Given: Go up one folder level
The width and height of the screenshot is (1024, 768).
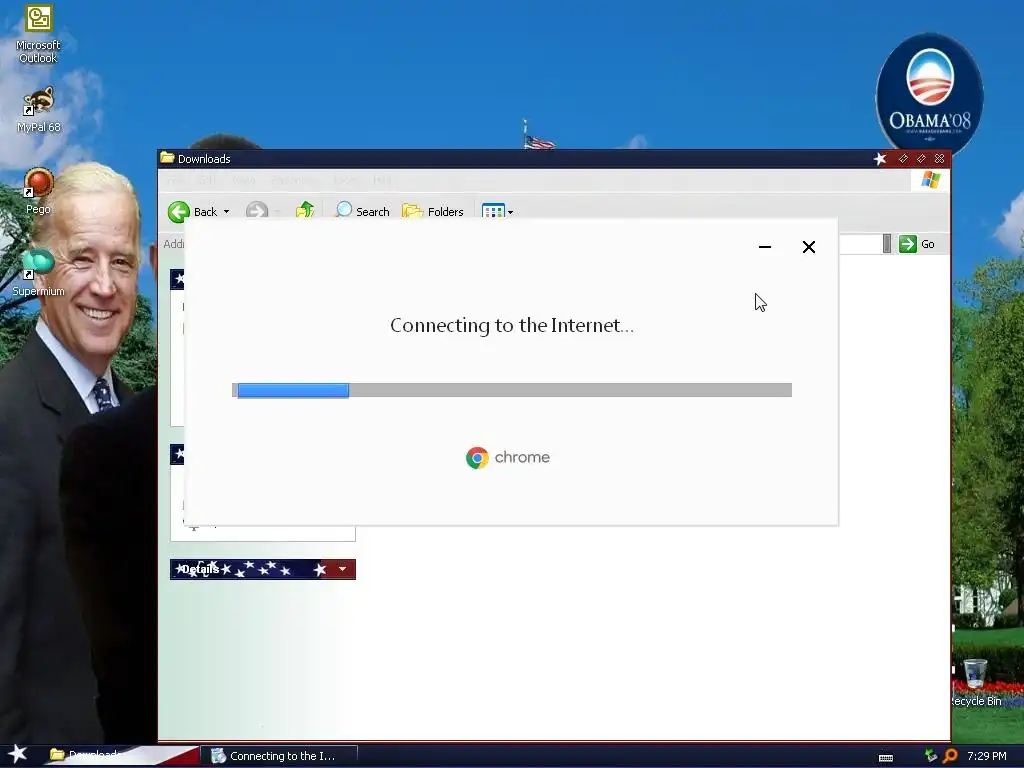Looking at the screenshot, I should coord(305,210).
